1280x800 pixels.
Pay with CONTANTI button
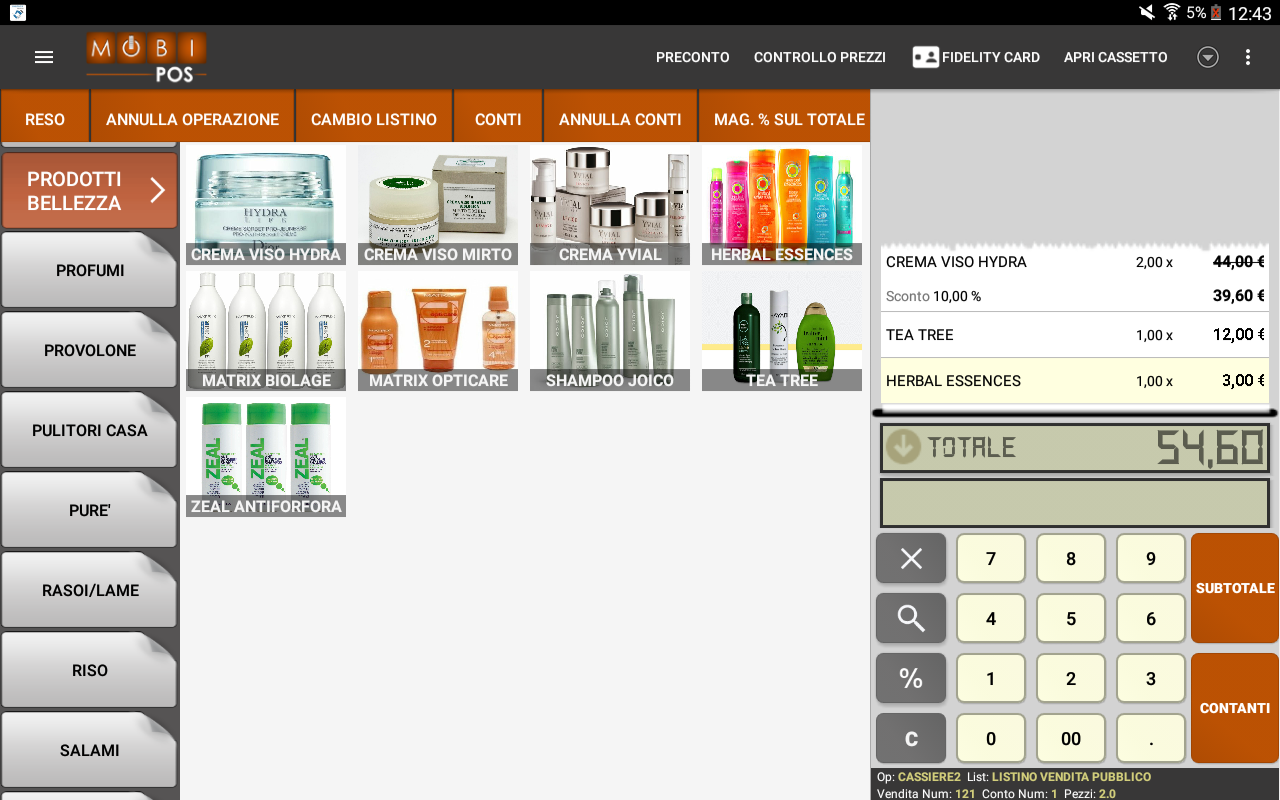(1235, 708)
